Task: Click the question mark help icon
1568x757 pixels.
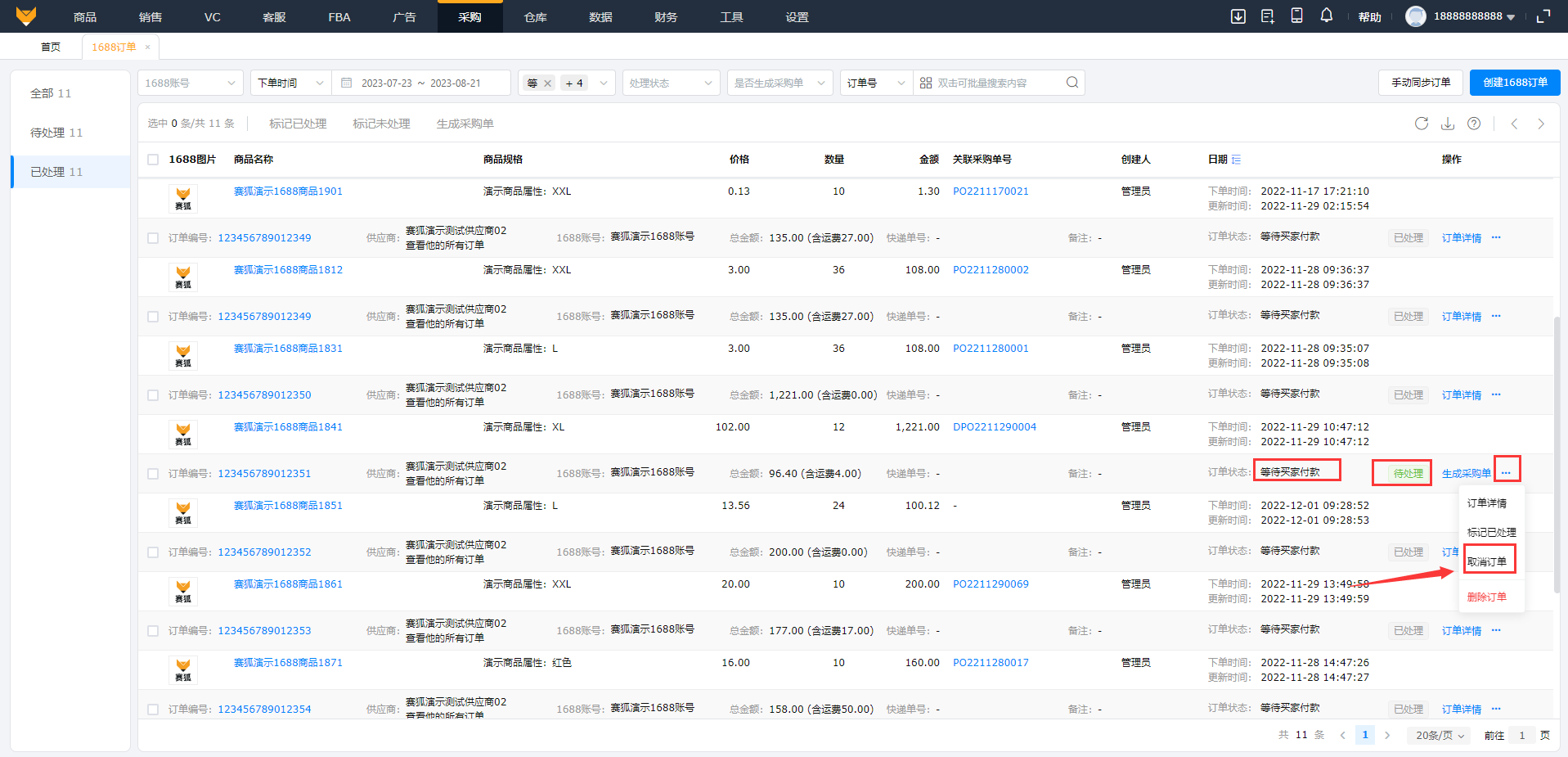Action: pyautogui.click(x=1473, y=124)
